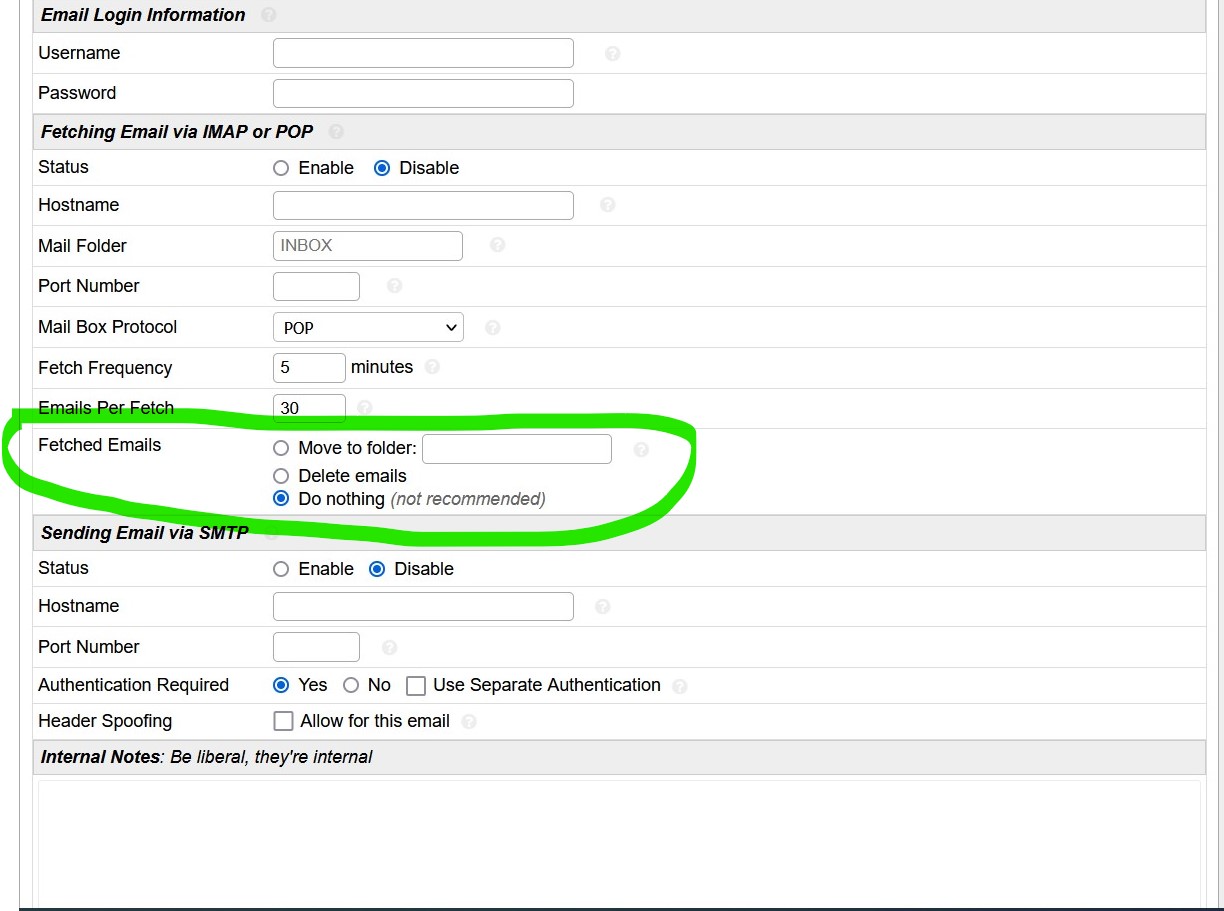
Task: Click the Password input field
Action: point(423,93)
